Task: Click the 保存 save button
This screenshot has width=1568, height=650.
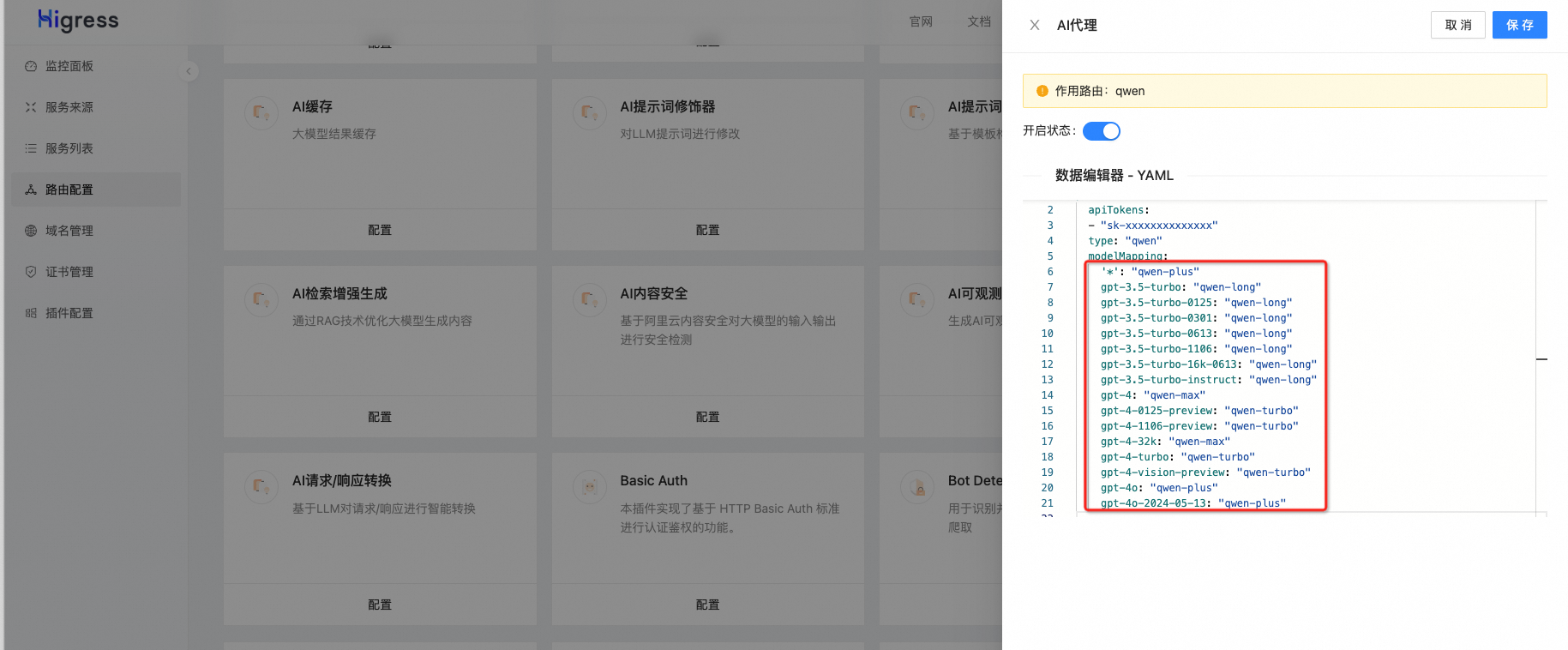Action: 1519,25
